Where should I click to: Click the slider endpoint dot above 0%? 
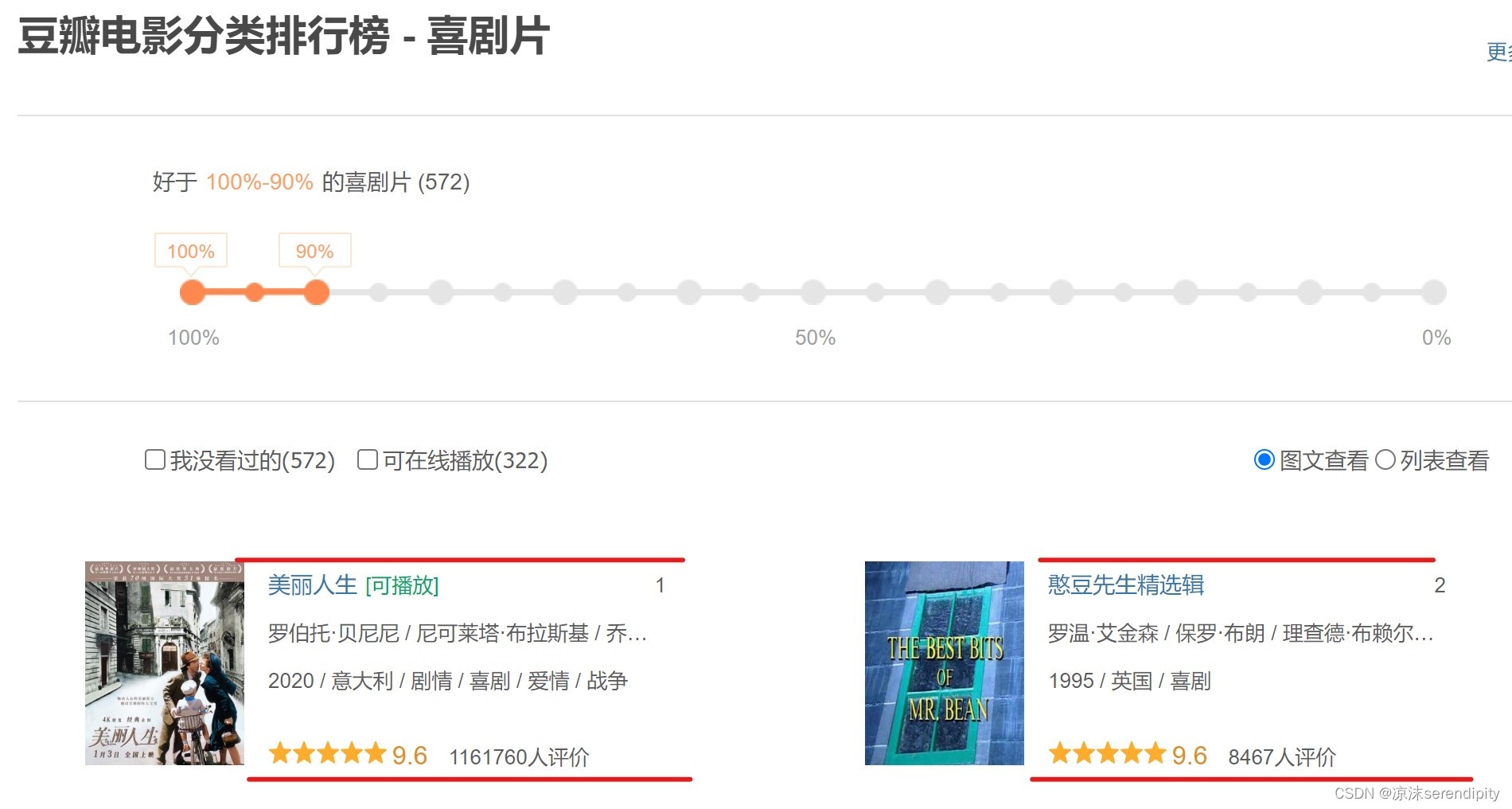tap(1434, 292)
